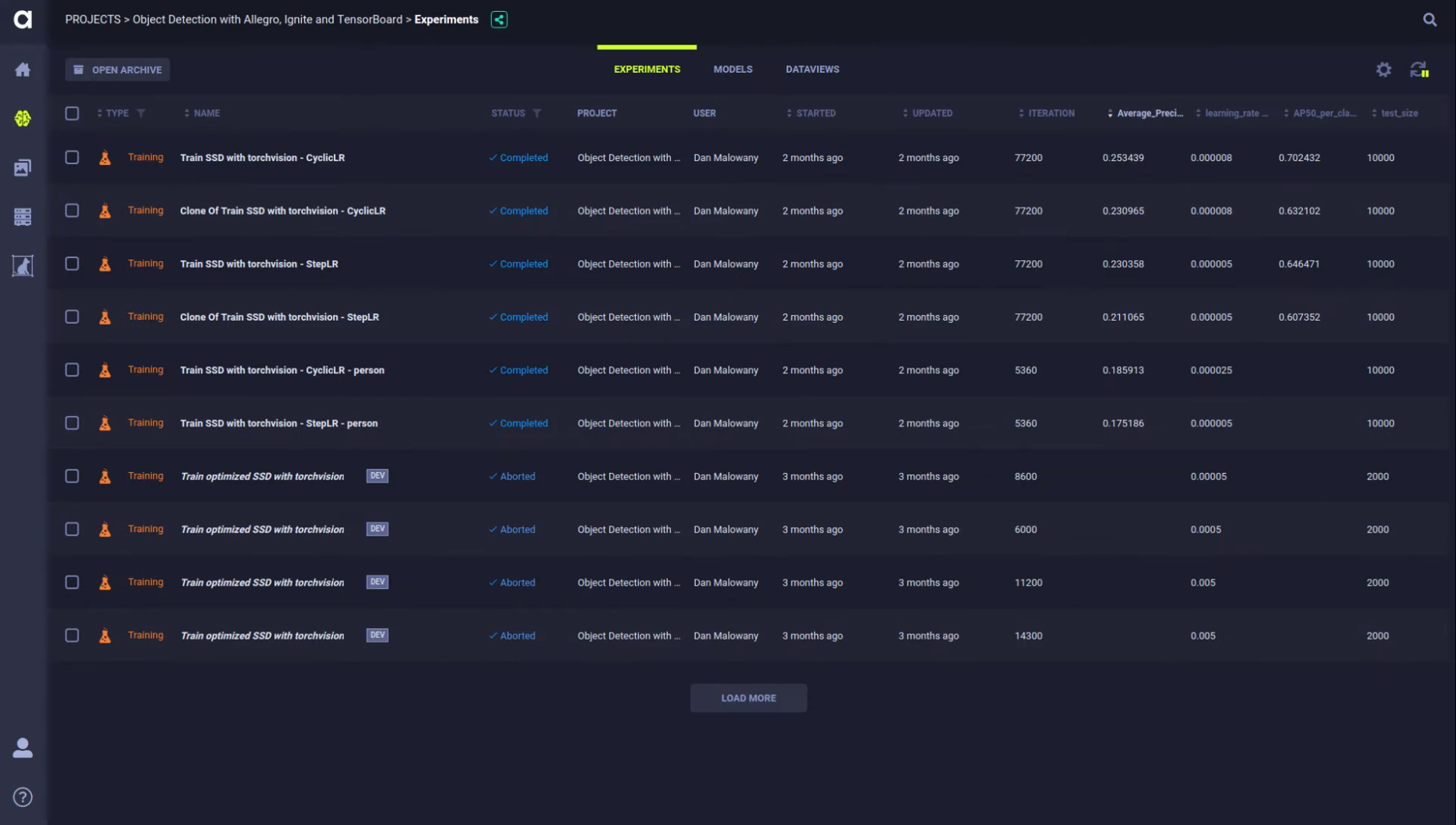1456x825 pixels.
Task: Switch to the MODELS tab
Action: point(733,70)
